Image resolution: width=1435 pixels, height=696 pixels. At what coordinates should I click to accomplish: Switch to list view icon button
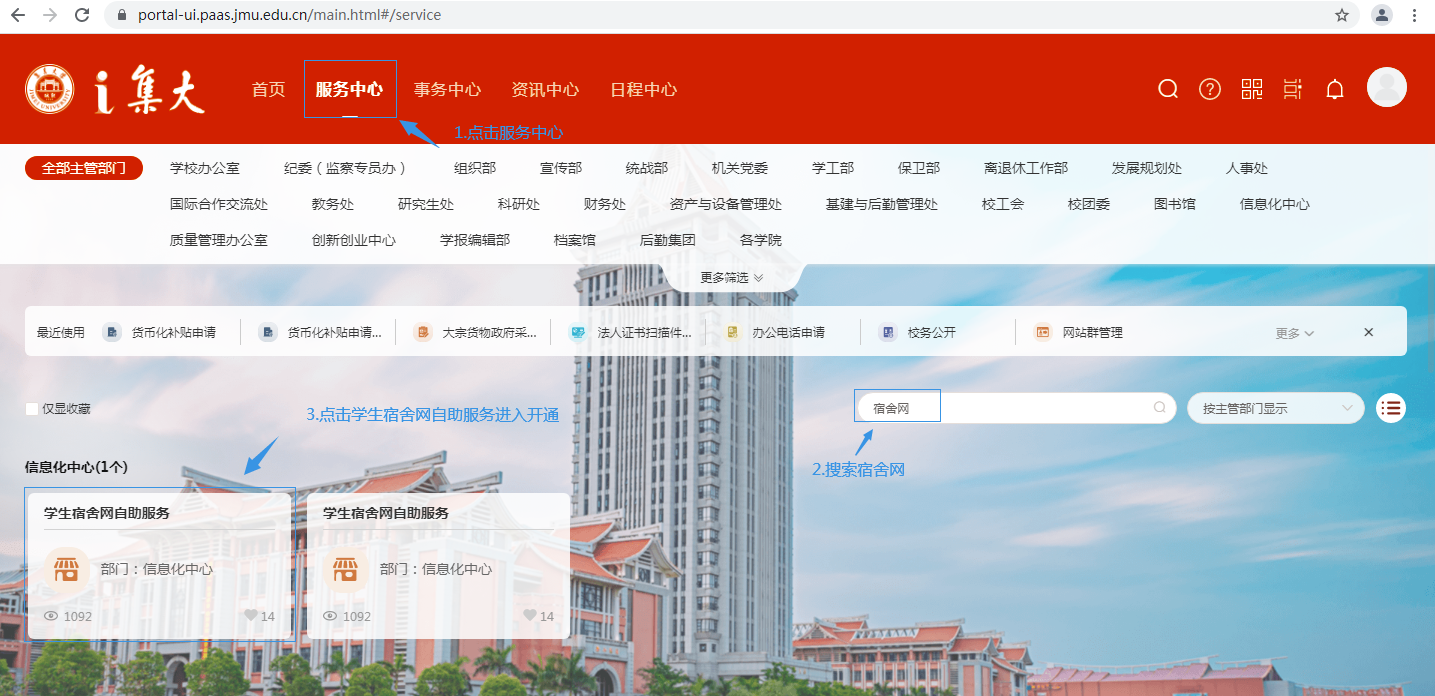(1391, 408)
